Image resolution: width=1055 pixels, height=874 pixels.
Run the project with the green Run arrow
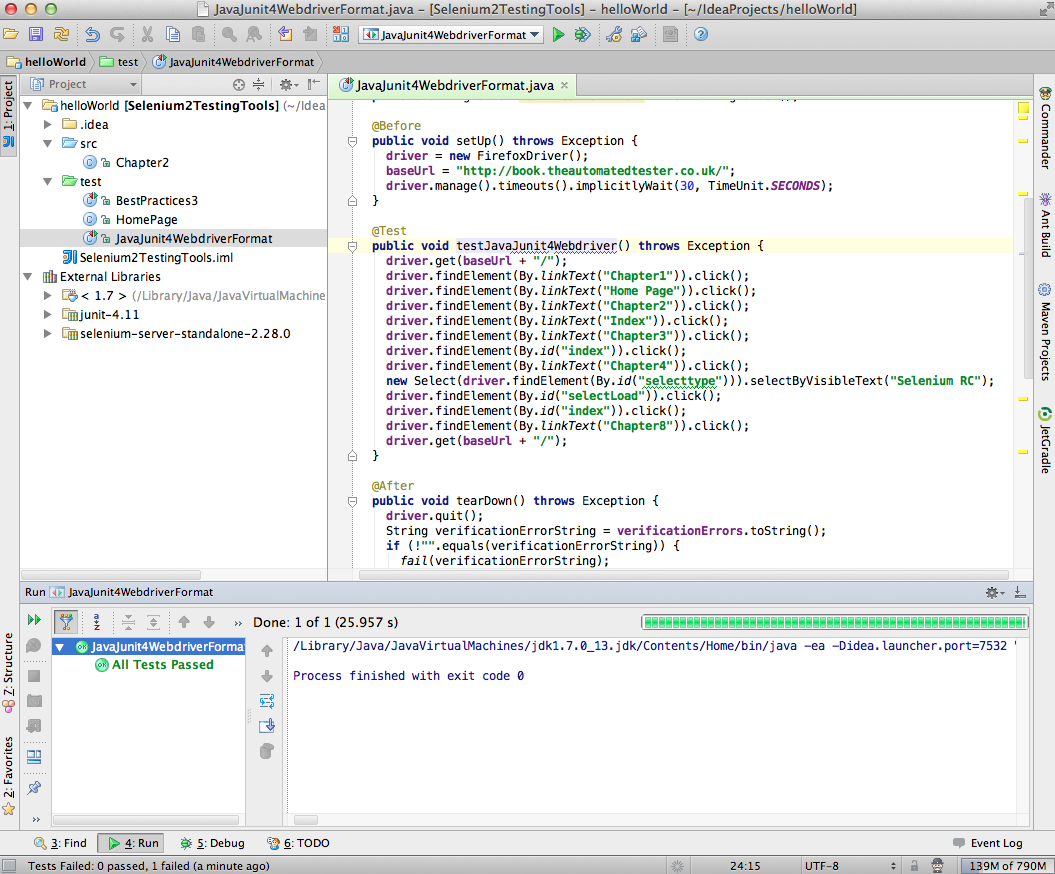pos(559,34)
